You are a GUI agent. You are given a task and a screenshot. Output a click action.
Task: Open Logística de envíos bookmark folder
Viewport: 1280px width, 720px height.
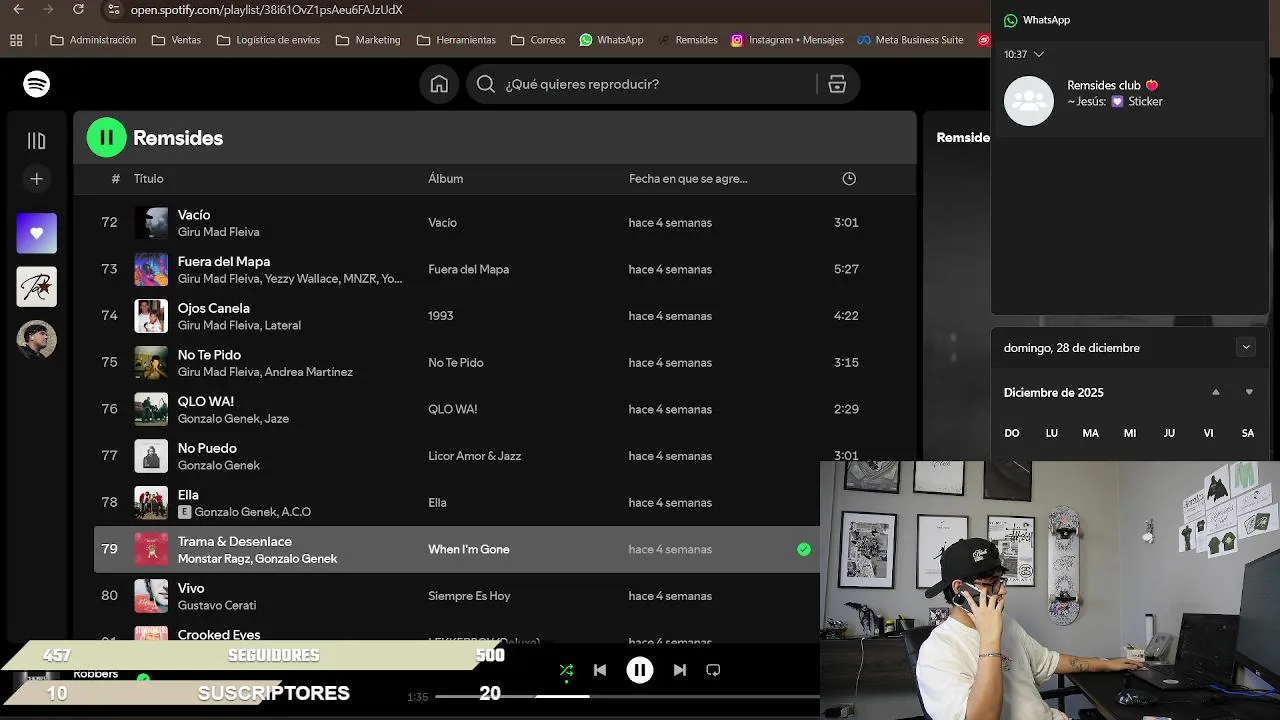pyautogui.click(x=269, y=40)
